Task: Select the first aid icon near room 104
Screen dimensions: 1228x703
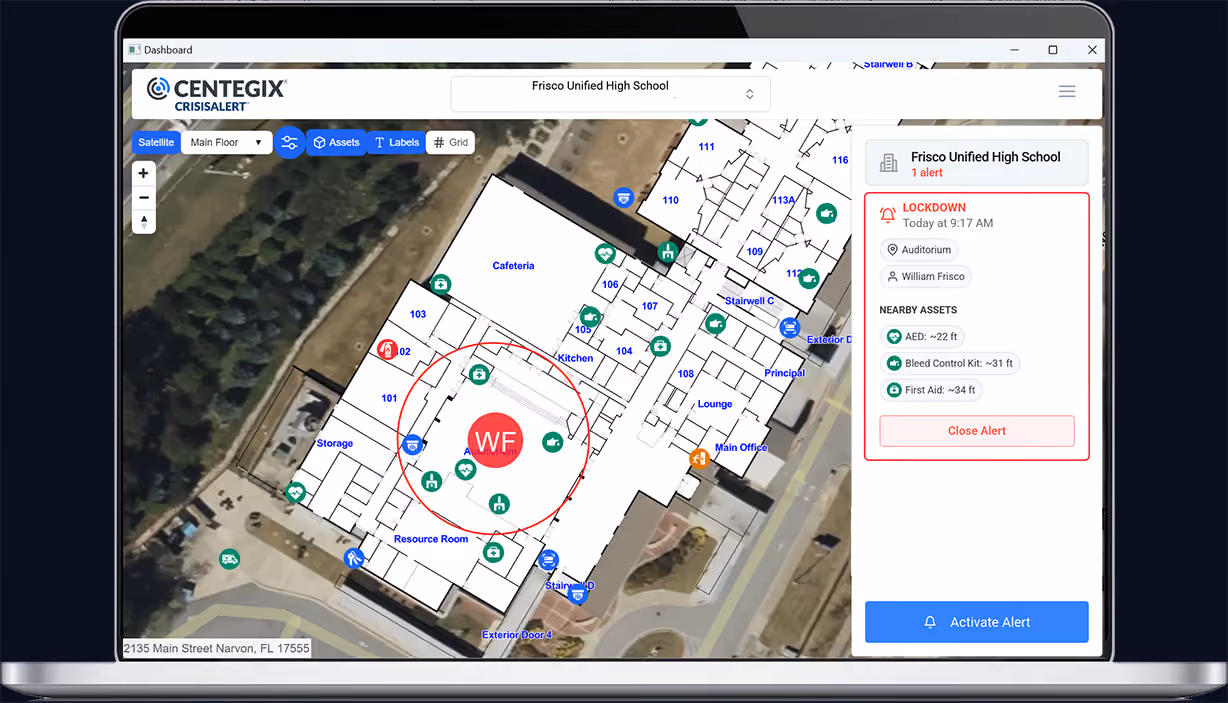Action: tap(660, 346)
